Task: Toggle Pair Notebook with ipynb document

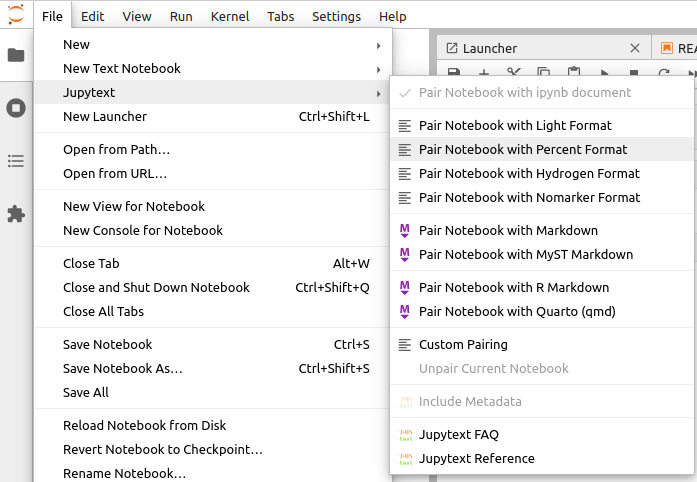Action: click(x=542, y=92)
